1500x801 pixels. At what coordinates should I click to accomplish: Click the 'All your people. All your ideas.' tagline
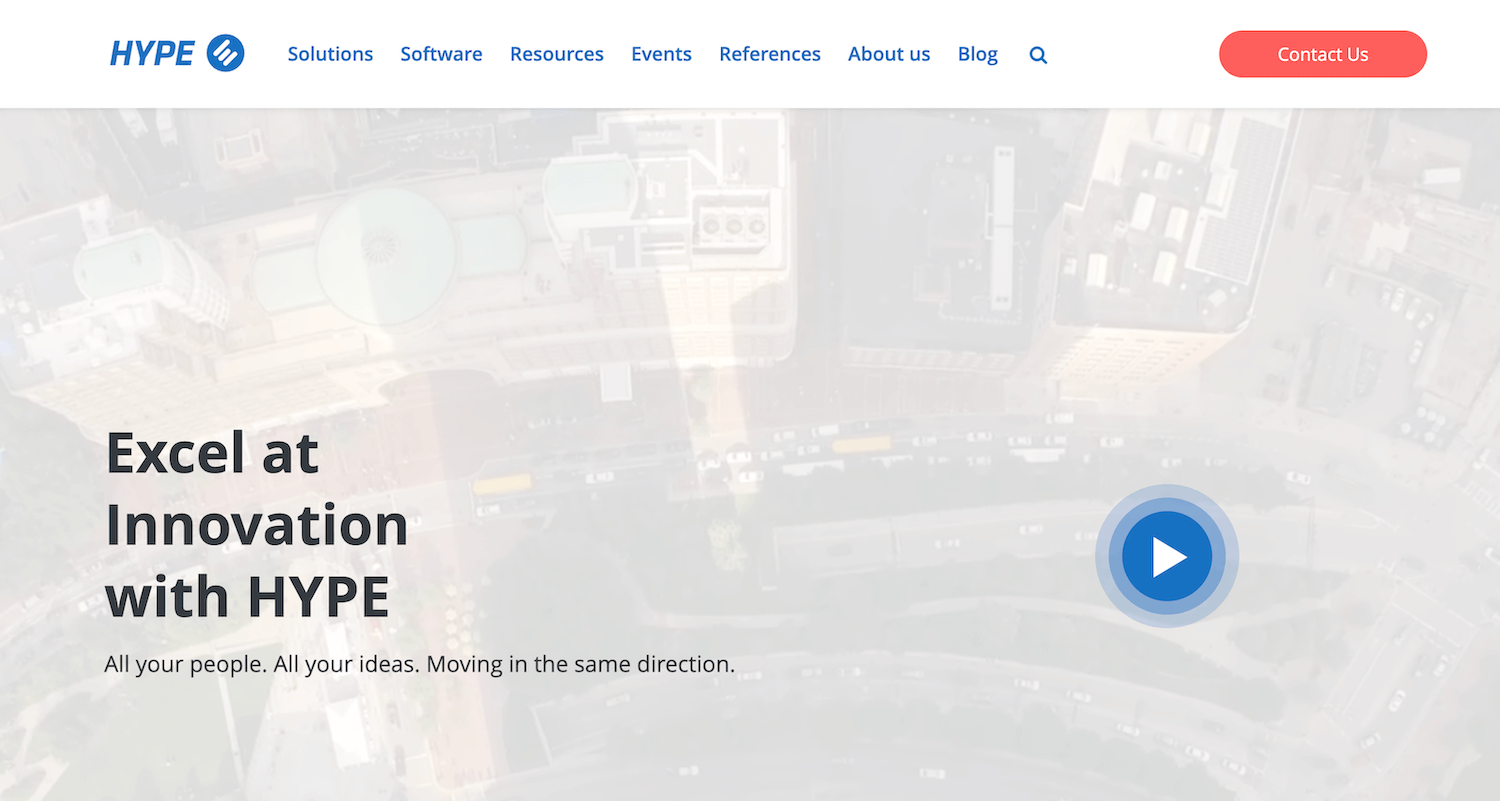click(x=420, y=664)
